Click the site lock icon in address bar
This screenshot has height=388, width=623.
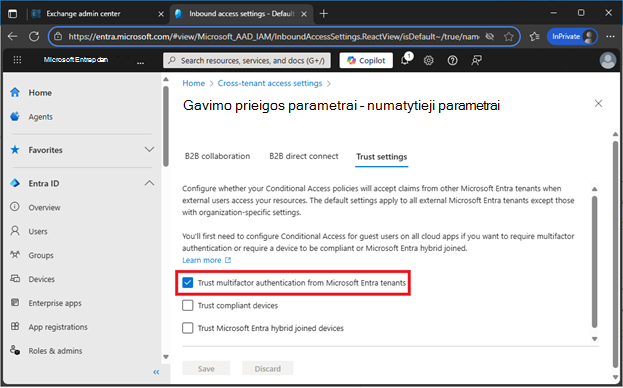pos(58,37)
